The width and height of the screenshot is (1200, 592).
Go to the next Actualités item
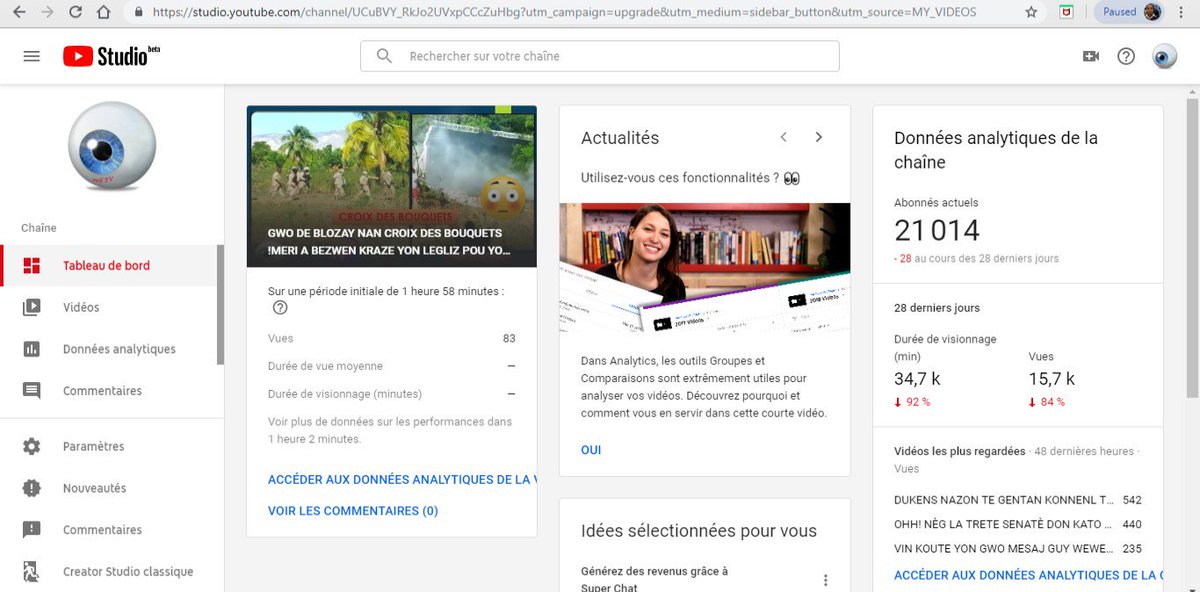819,138
